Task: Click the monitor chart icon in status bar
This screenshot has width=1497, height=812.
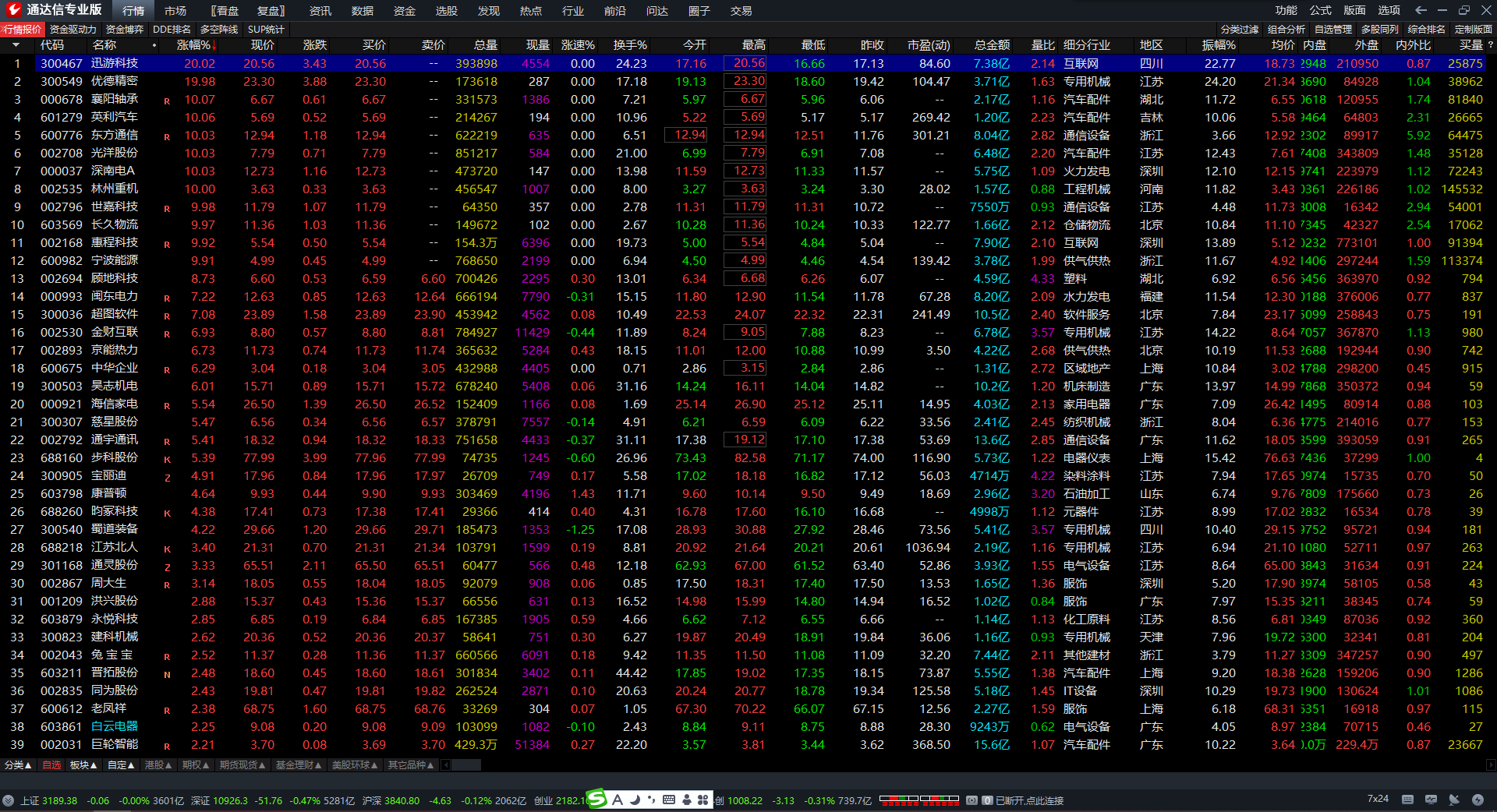Action: [1431, 800]
